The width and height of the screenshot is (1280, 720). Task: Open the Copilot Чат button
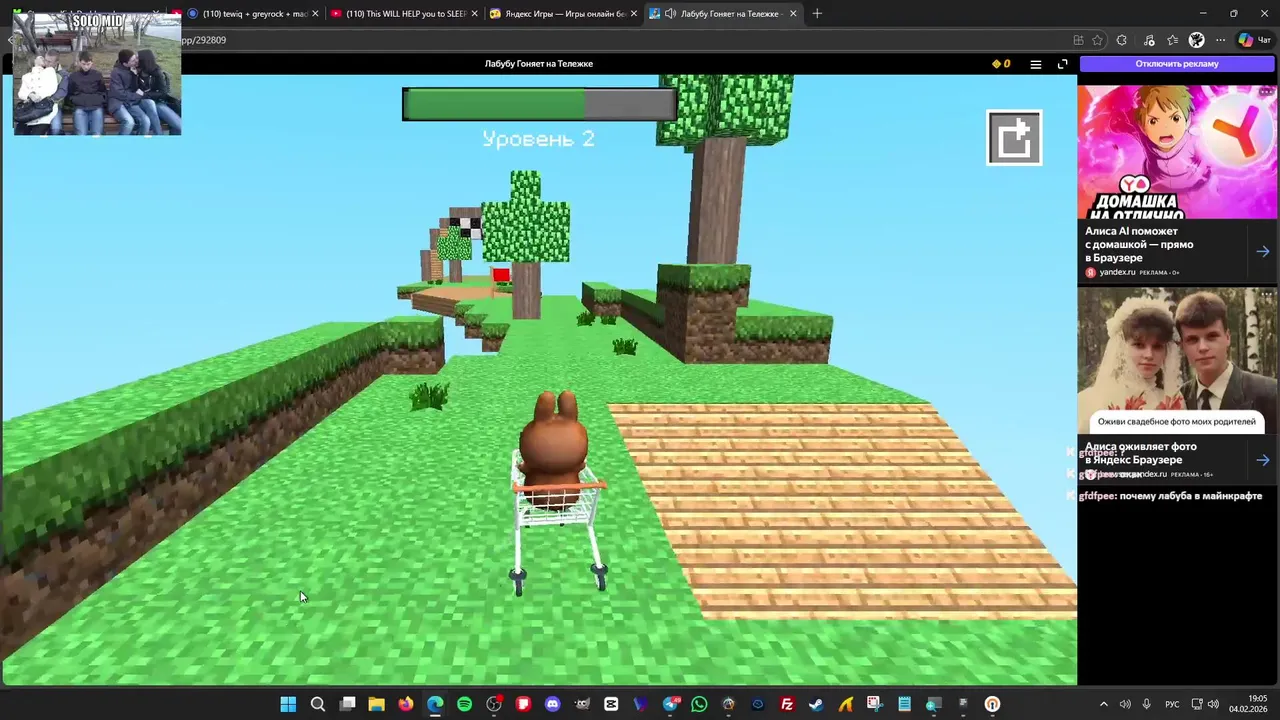pos(1256,40)
